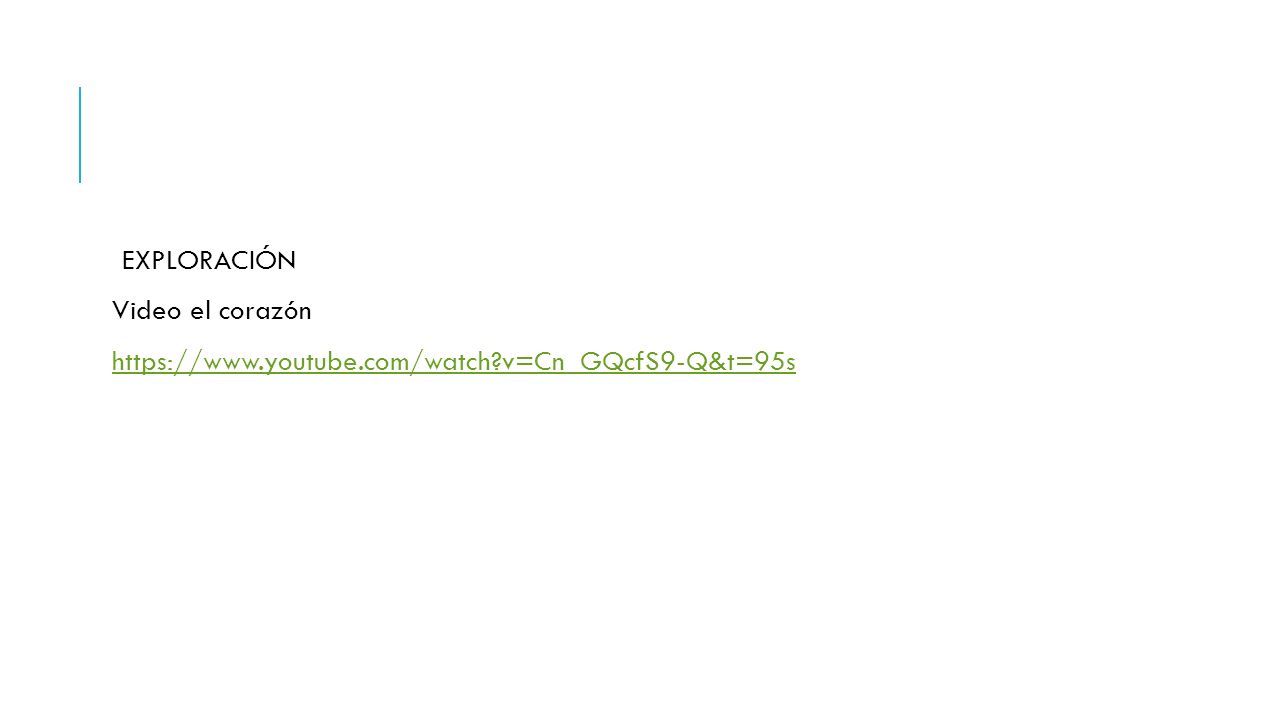Viewport: 1280px width, 720px height.
Task: Click the teal vertical accent bar
Action: click(x=80, y=135)
